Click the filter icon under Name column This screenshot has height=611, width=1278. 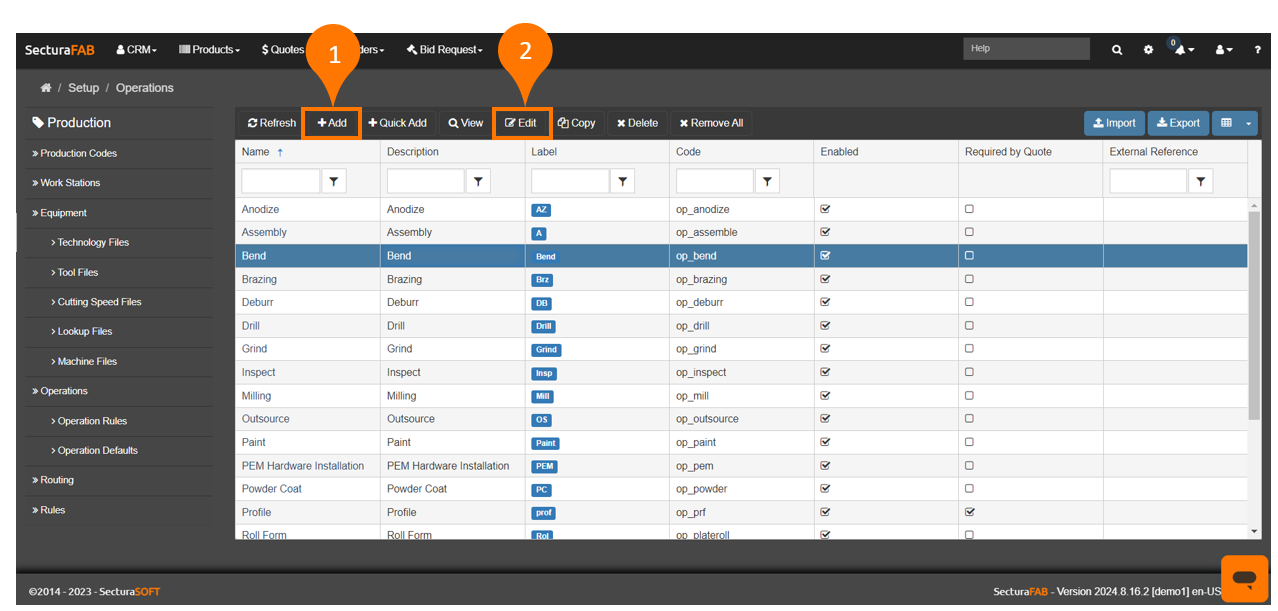pos(334,181)
